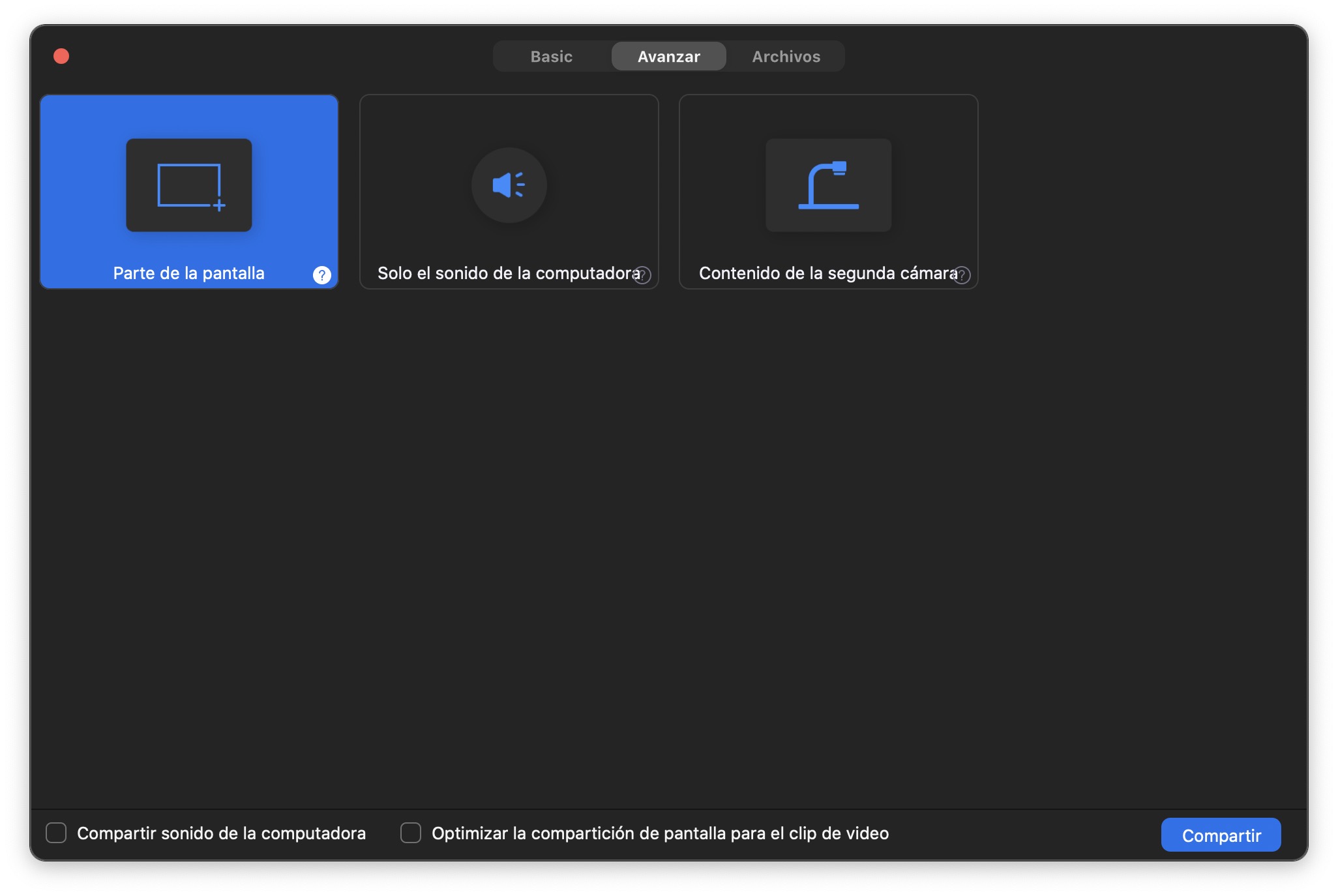Toggle Optimizar la compartición para video checkbox
The image size is (1338, 896).
tap(411, 833)
